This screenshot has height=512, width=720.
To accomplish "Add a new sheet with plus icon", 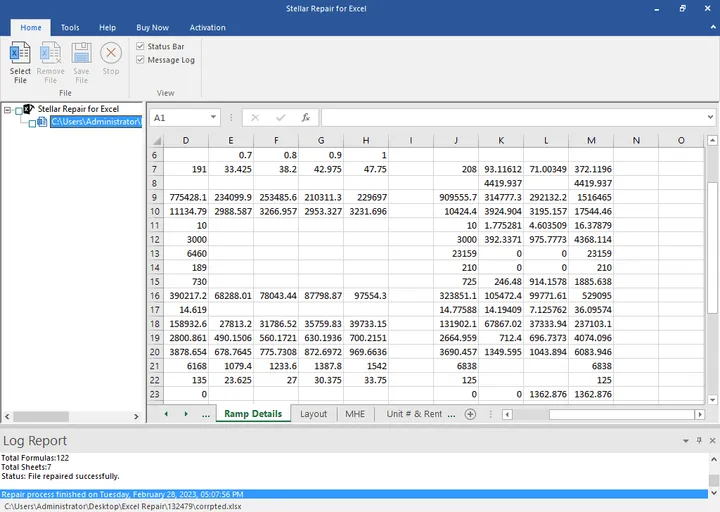I will (470, 414).
